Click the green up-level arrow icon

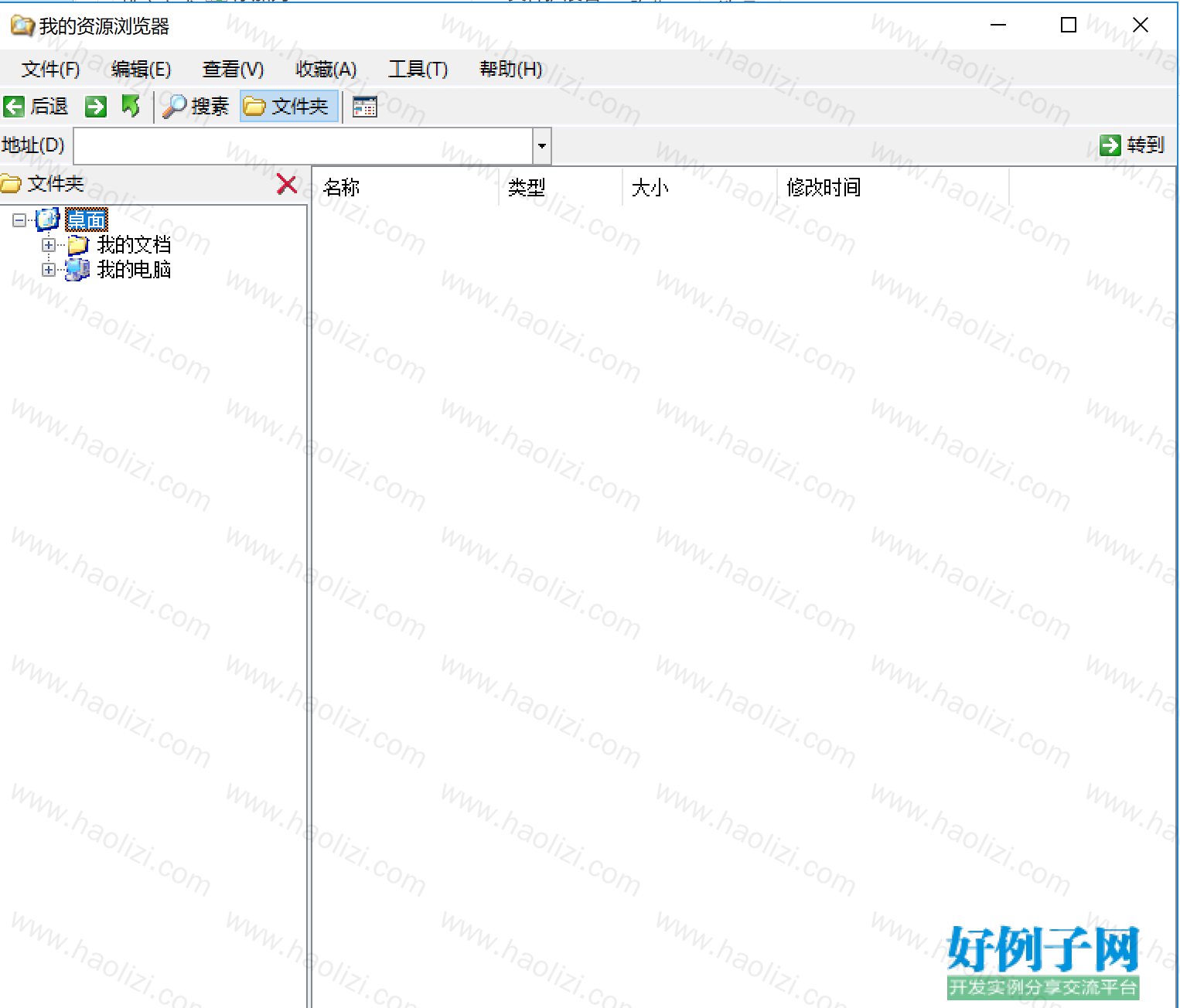click(131, 107)
